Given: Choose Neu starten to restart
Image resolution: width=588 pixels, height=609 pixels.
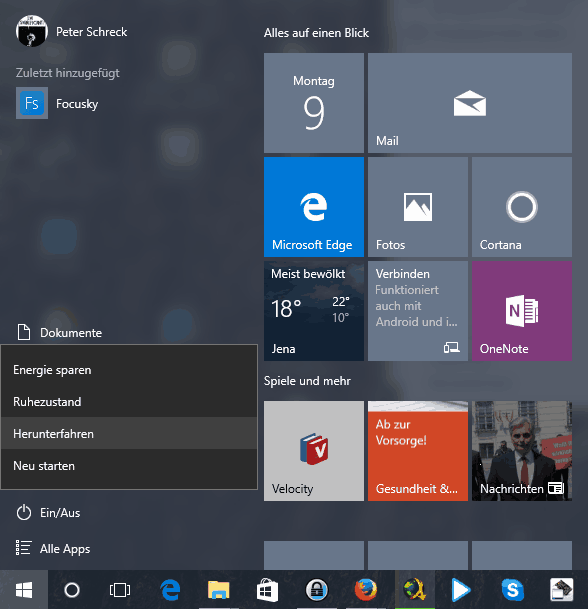Looking at the screenshot, I should pyautogui.click(x=129, y=466).
